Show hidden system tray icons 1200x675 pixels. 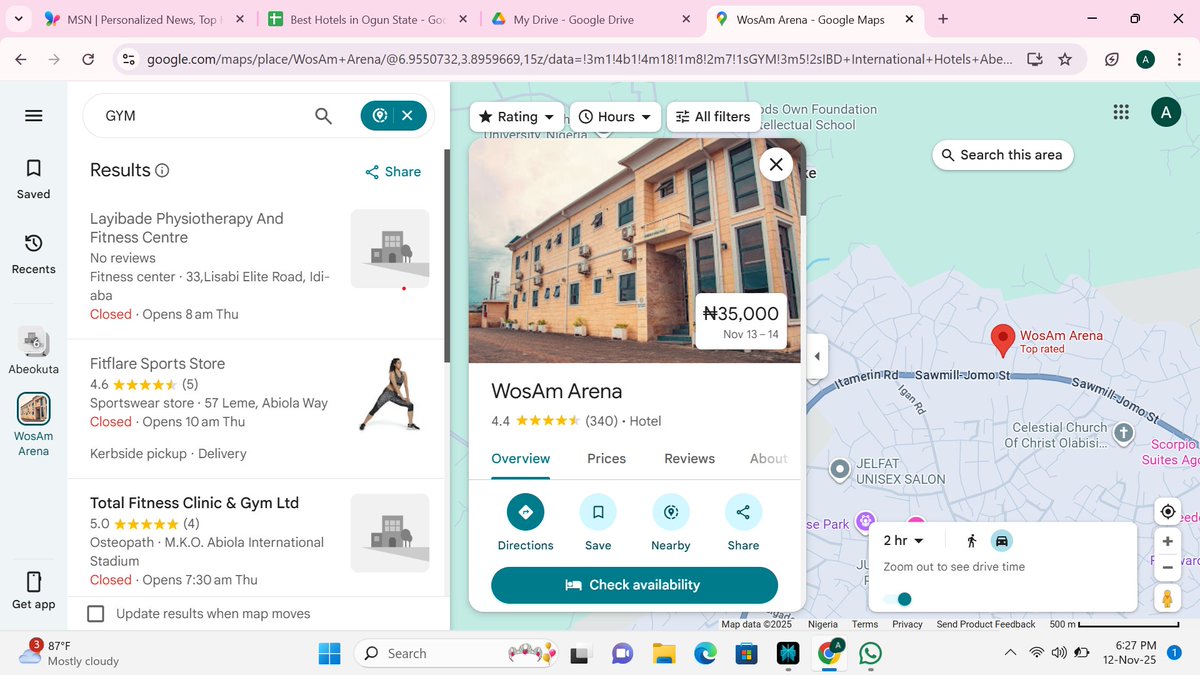1010,653
